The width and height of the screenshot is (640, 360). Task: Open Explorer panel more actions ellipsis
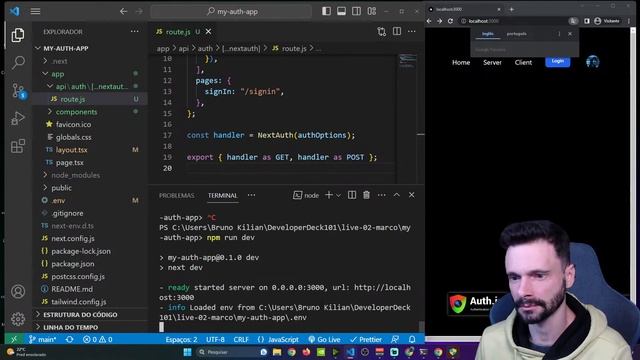click(x=134, y=31)
